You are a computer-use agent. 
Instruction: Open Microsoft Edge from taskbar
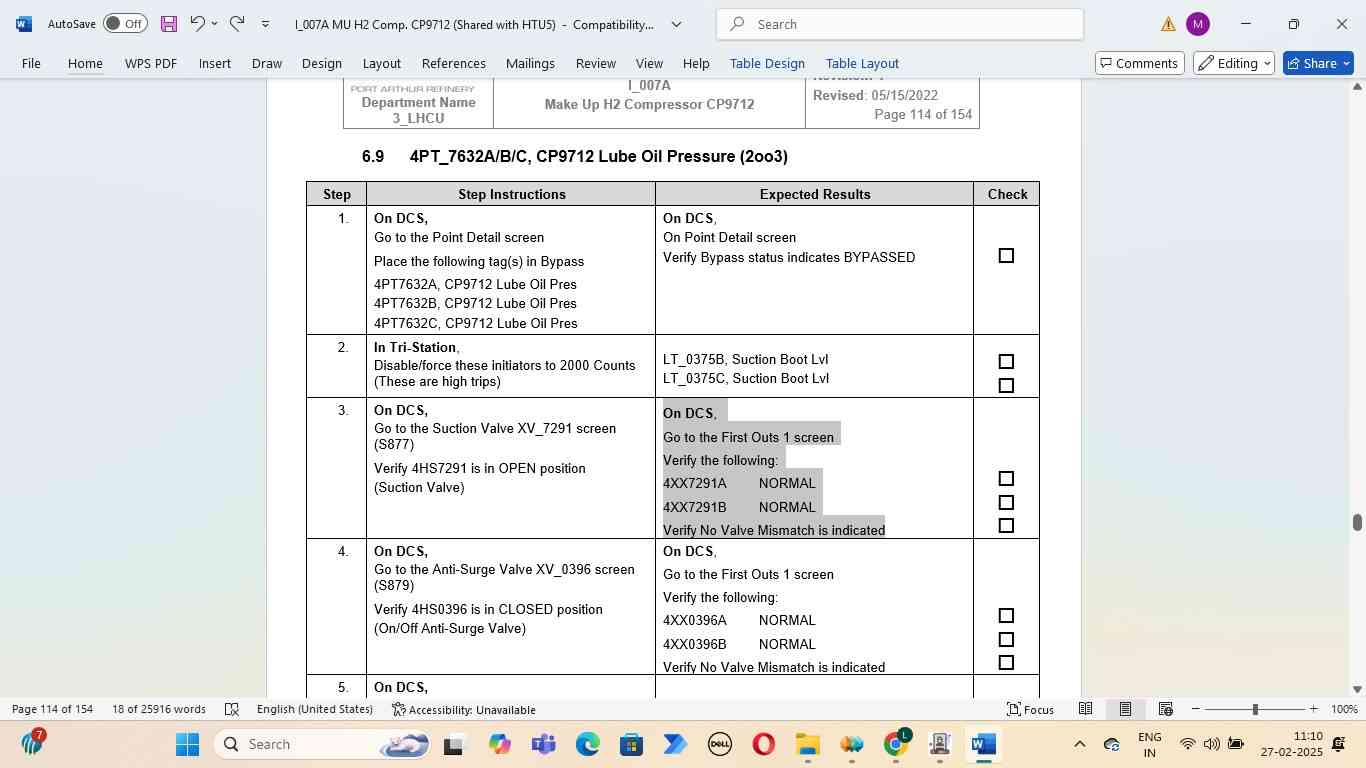point(588,744)
